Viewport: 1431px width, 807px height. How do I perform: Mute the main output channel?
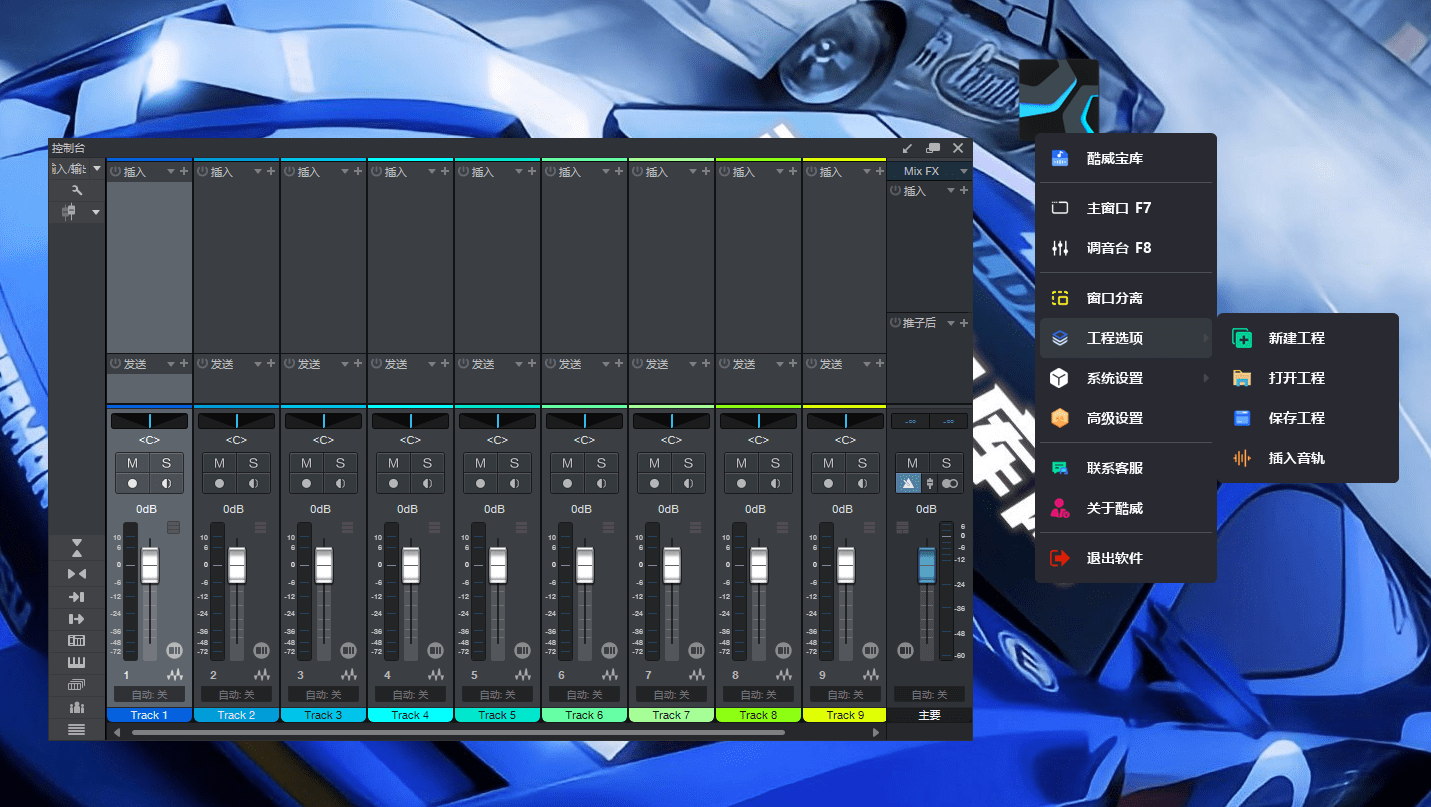click(x=912, y=463)
